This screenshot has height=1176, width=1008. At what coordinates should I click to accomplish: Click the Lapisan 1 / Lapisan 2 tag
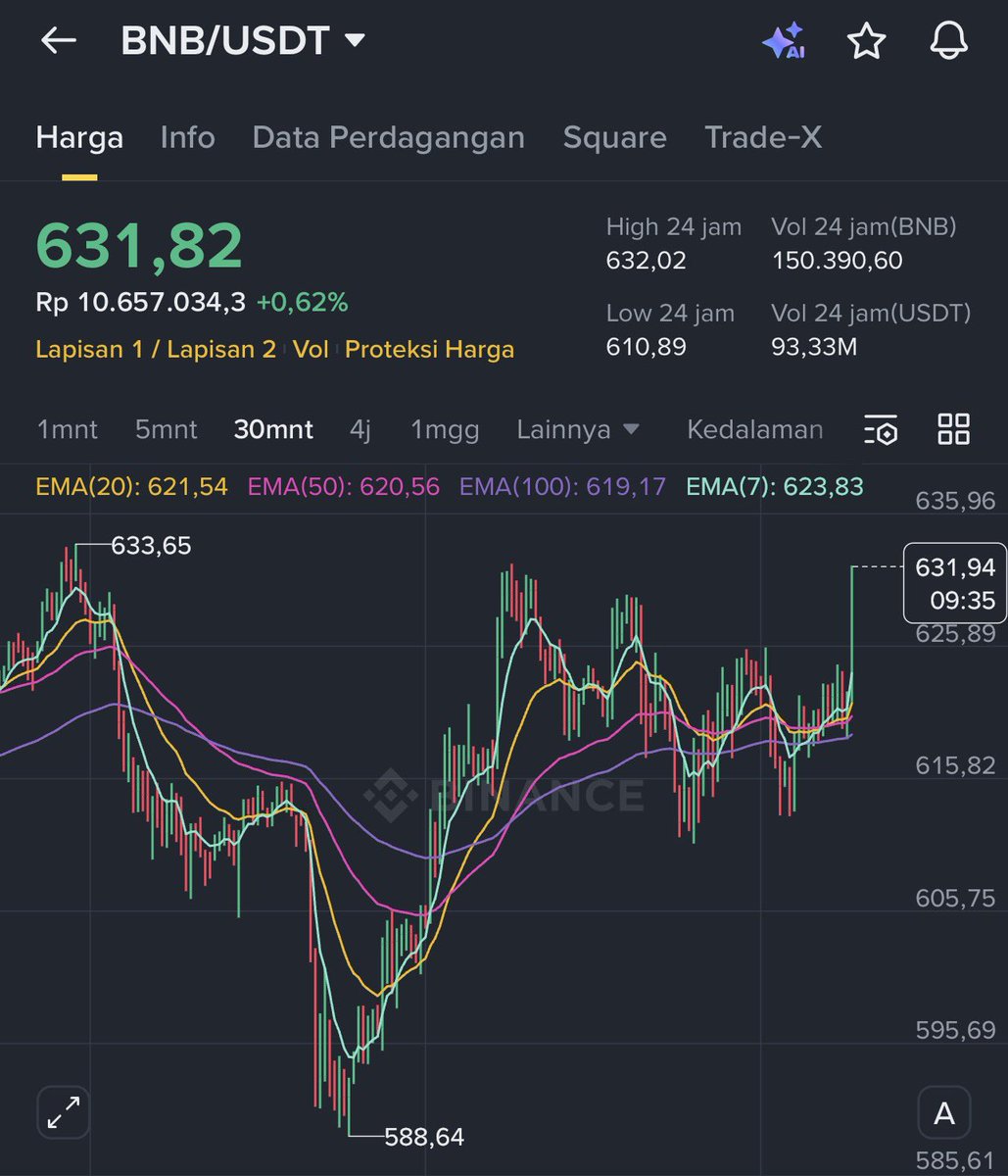[156, 349]
